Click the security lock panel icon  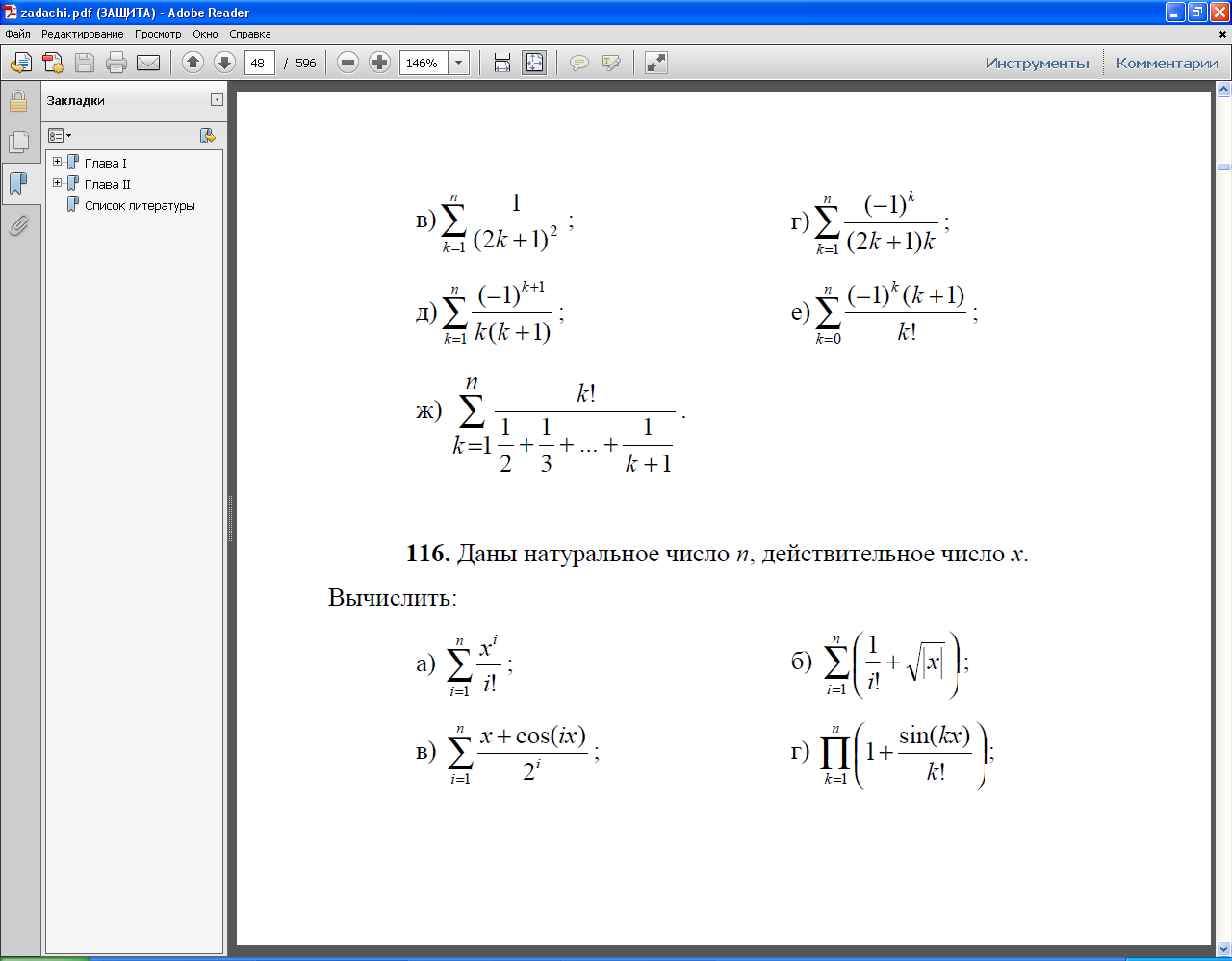(x=18, y=101)
